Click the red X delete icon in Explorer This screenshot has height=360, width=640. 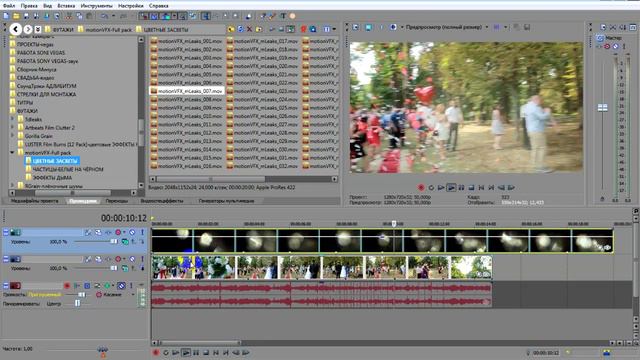(x=249, y=29)
